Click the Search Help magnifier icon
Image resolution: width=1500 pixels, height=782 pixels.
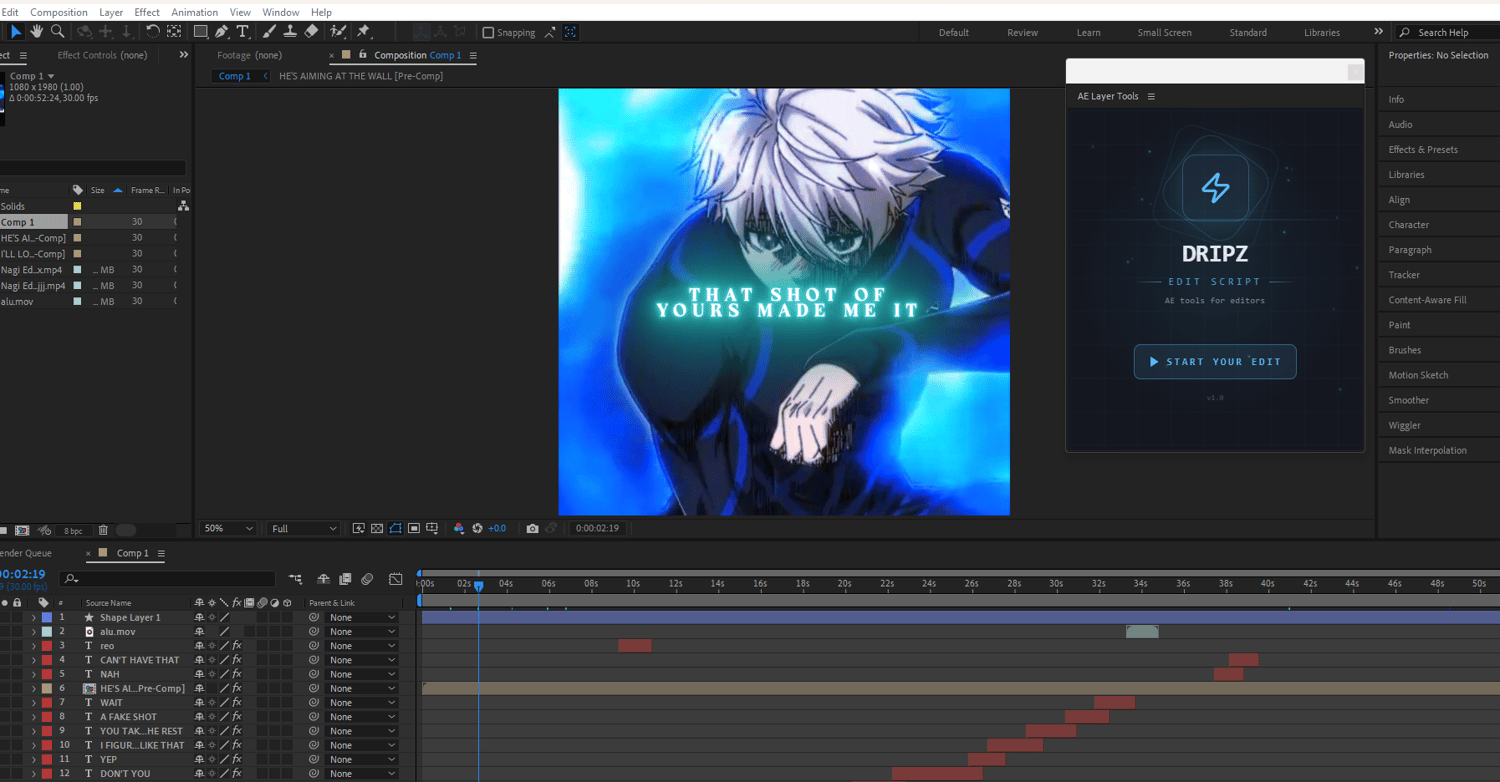coord(1405,33)
